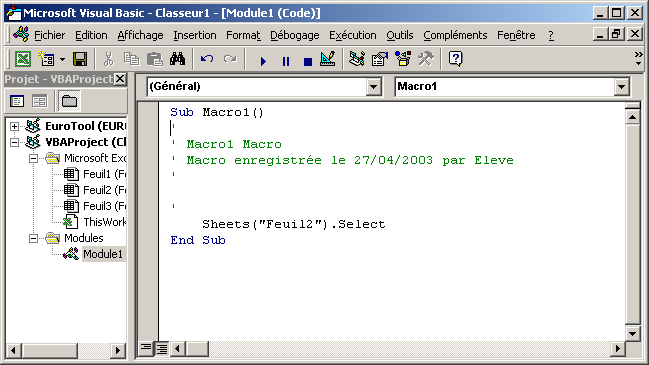Click project panel scroll left arrow
649x365 pixels.
tap(14, 351)
